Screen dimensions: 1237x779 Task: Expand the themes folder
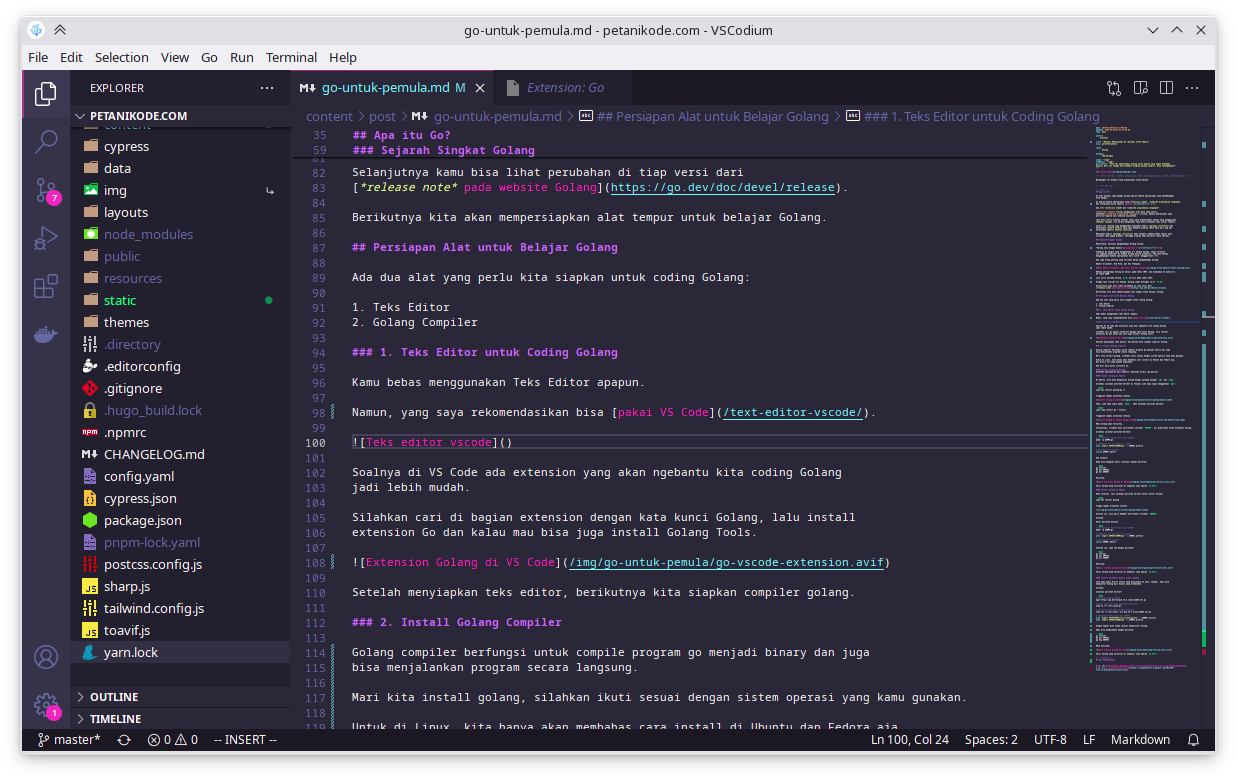[x=180, y=322]
